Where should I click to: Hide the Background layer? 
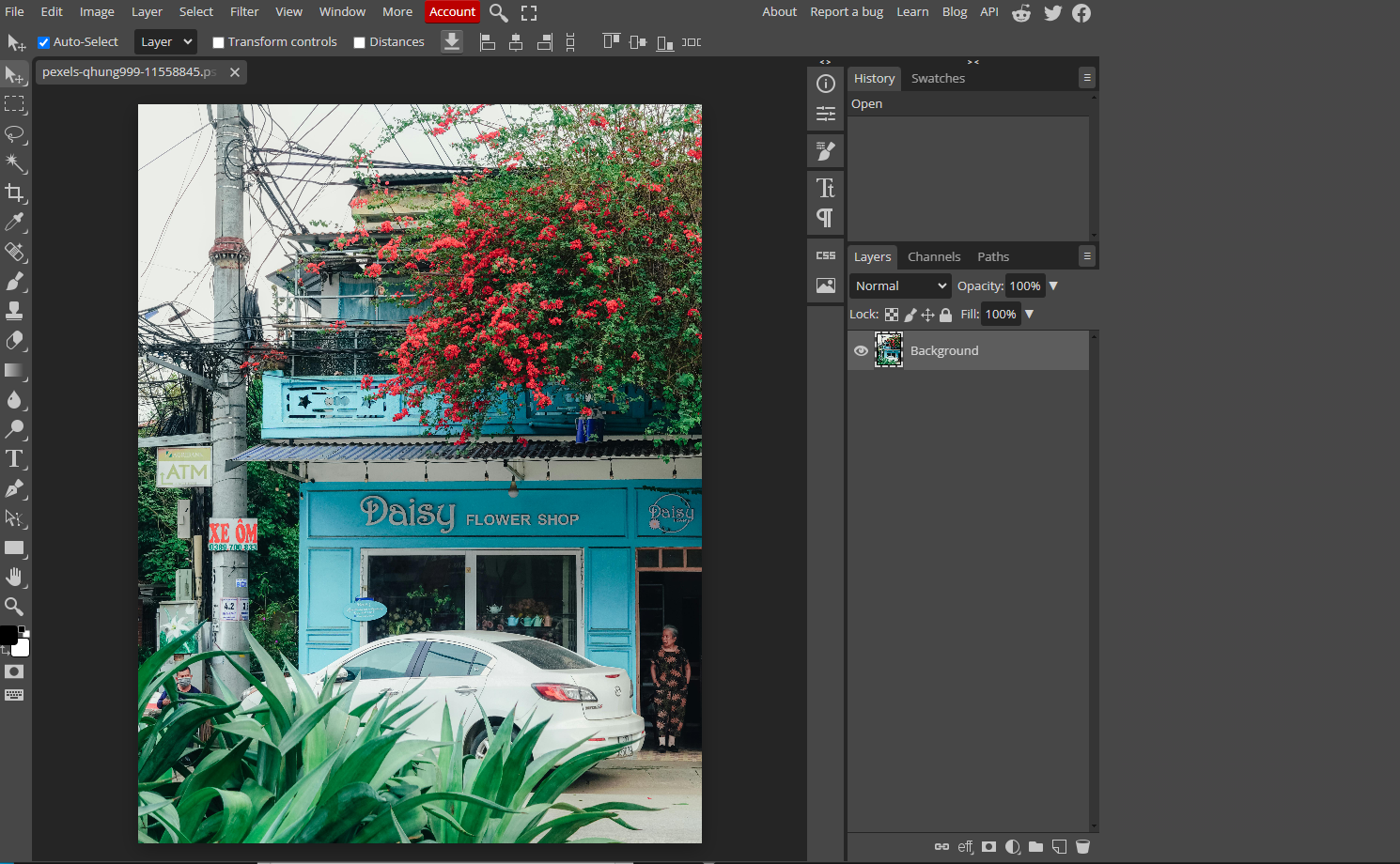pos(861,350)
